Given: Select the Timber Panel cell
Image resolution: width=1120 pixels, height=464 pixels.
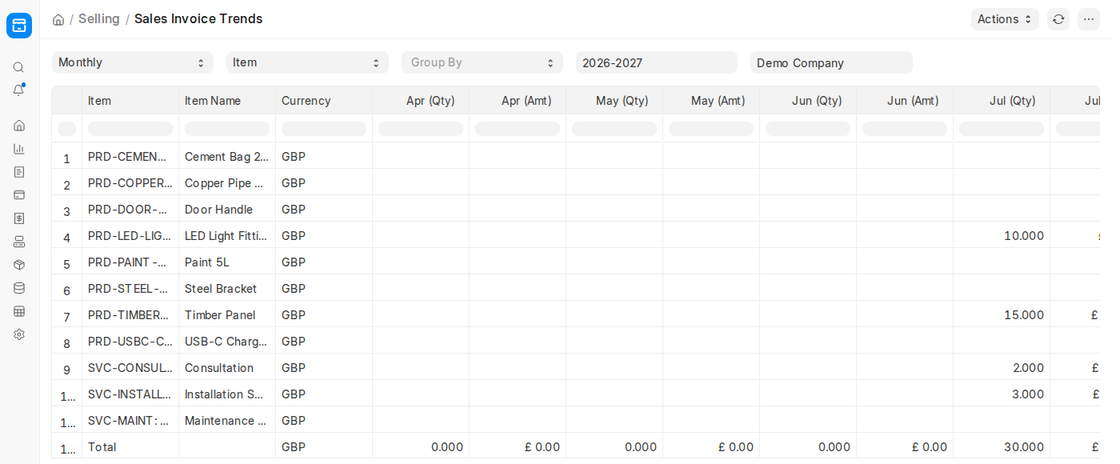Looking at the screenshot, I should [x=227, y=315].
